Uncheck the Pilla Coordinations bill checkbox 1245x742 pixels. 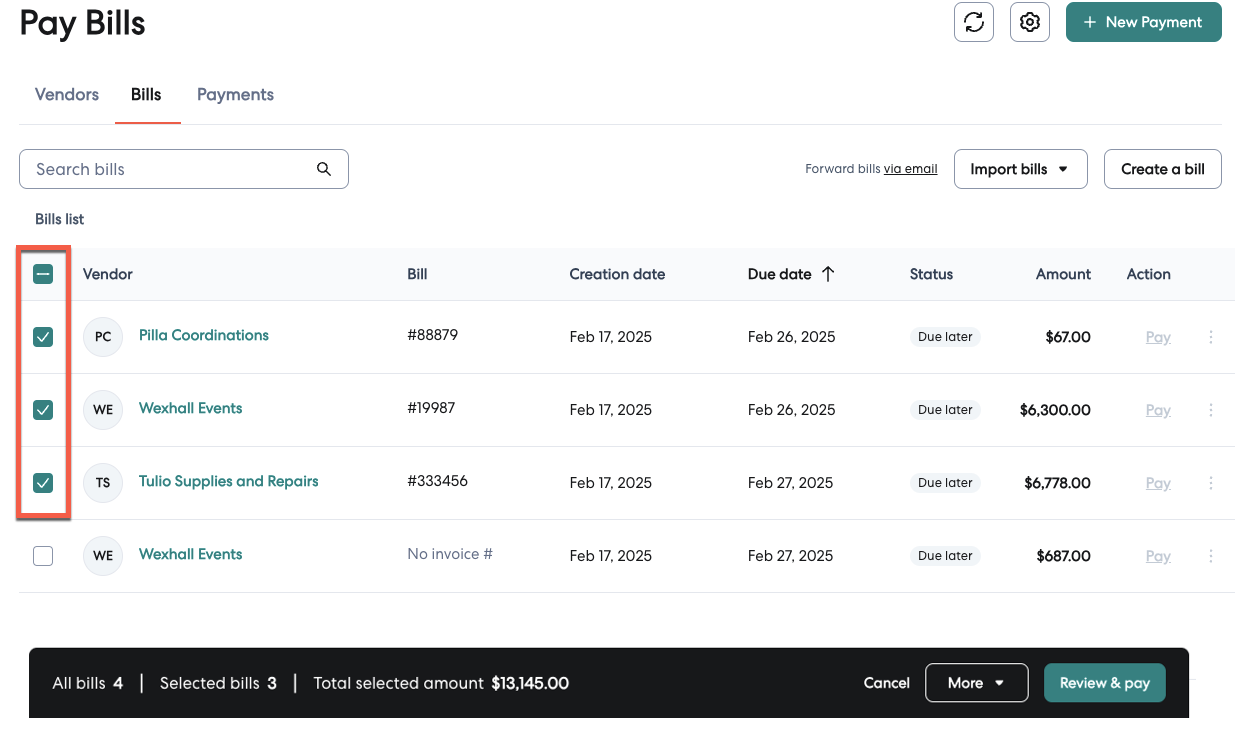[43, 337]
